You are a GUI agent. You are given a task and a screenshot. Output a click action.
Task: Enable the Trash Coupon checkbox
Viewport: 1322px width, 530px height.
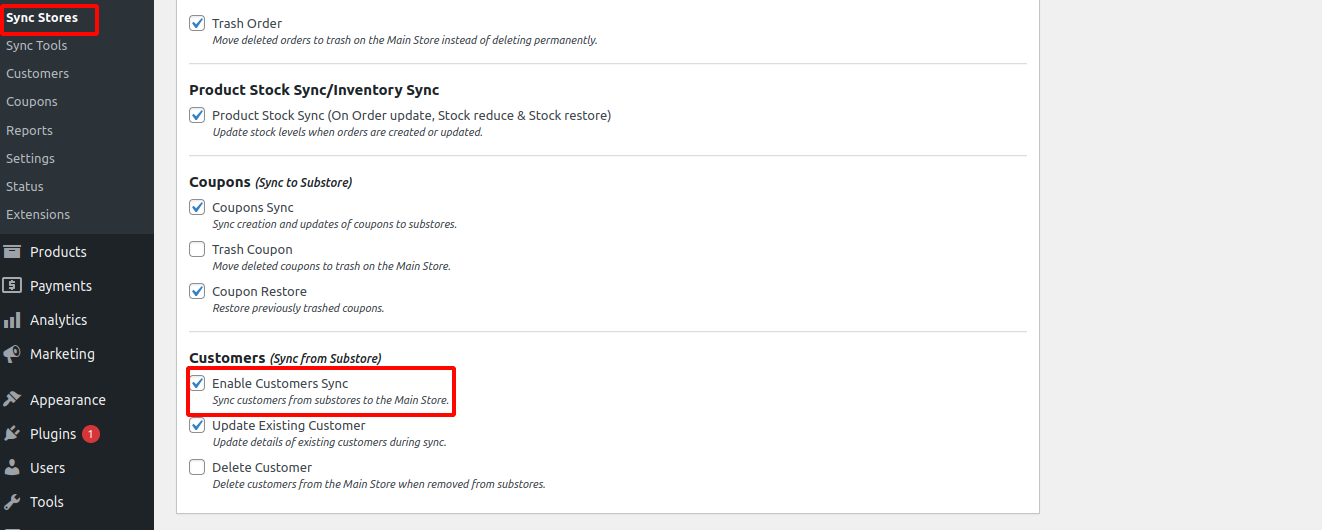197,249
